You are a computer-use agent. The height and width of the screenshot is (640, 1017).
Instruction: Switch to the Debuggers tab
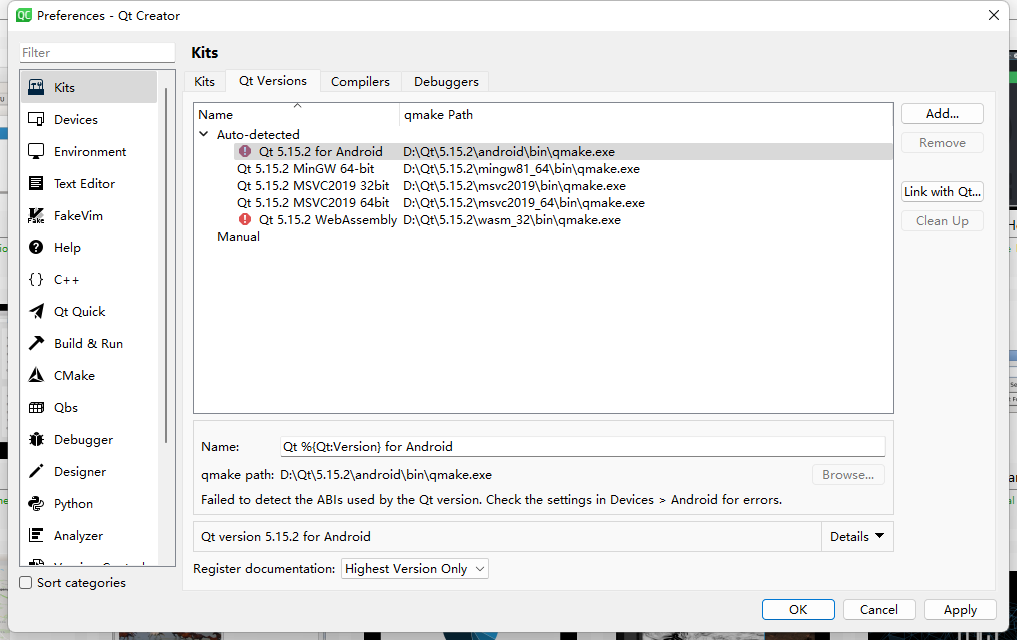pos(446,81)
